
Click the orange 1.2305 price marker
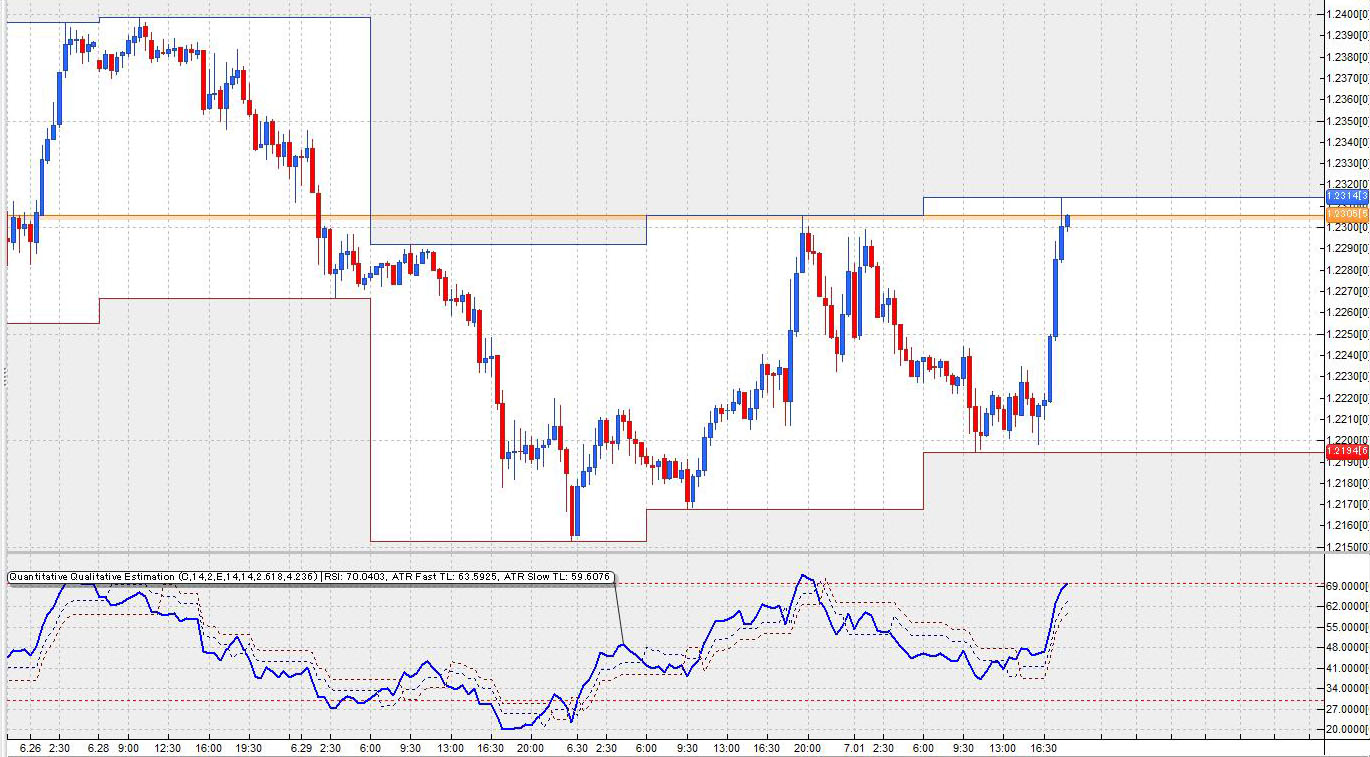pos(1347,214)
